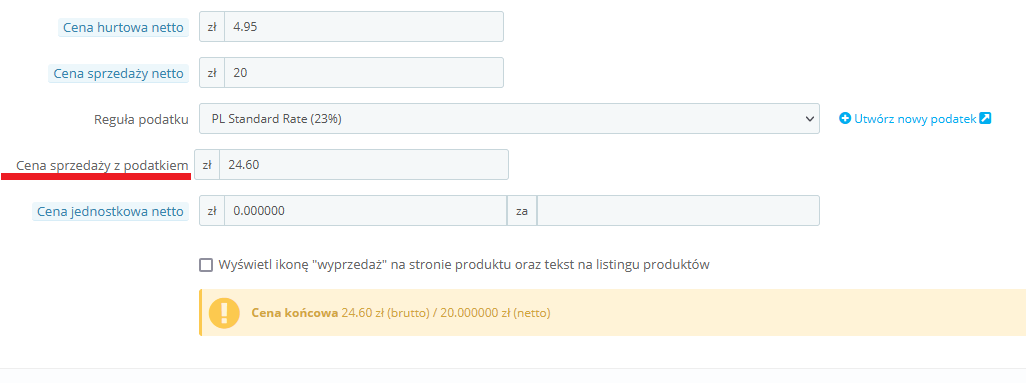
Task: Enable the "wyprzedaż" icon checkbox
Action: 206,265
